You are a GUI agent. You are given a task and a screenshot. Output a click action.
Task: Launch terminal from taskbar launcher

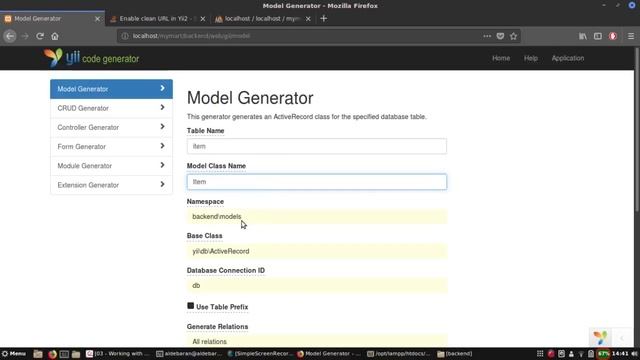pyautogui.click(x=64, y=354)
